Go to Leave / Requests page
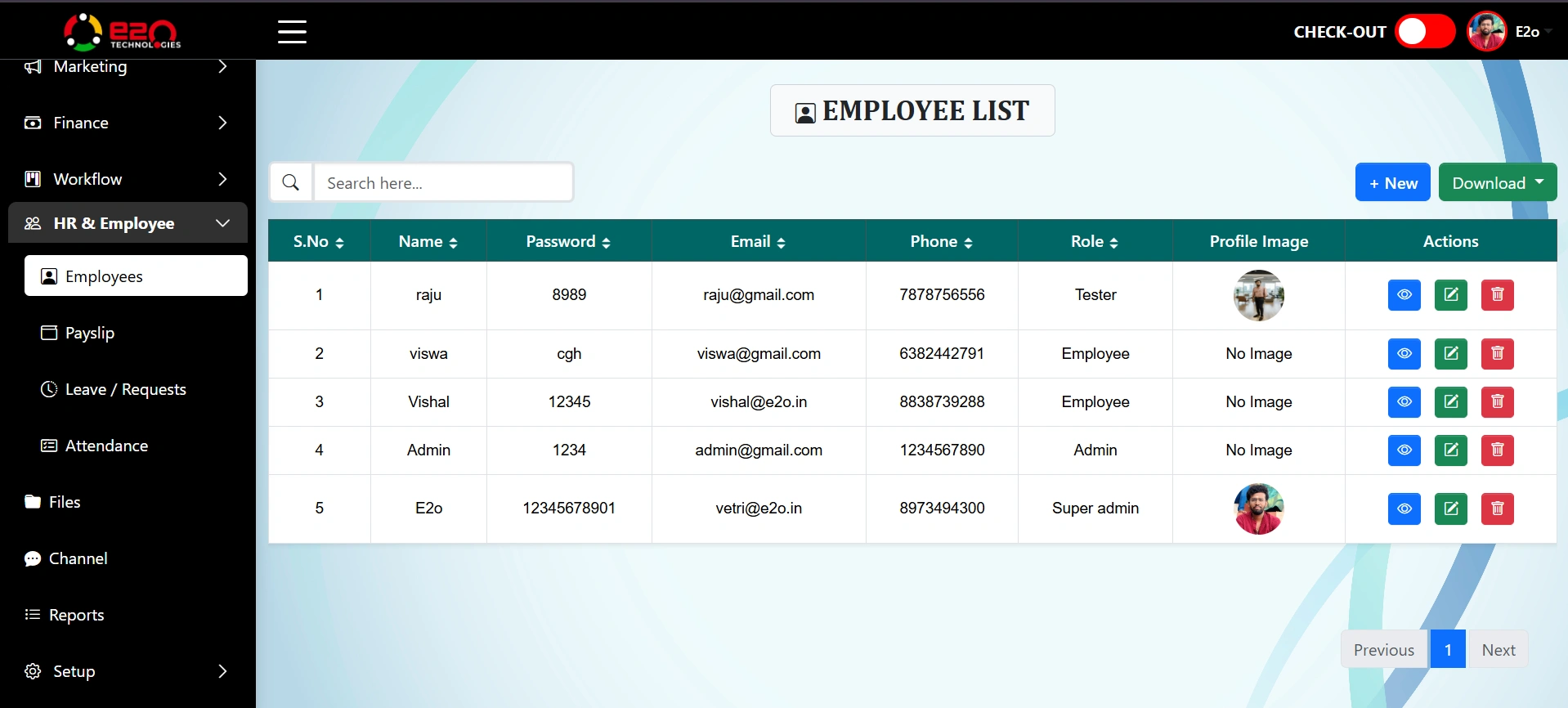This screenshot has height=708, width=1568. (x=125, y=389)
